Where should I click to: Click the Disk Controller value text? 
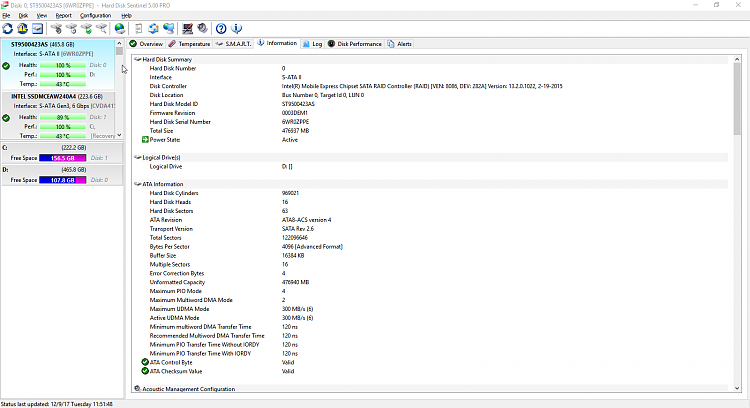[422, 86]
